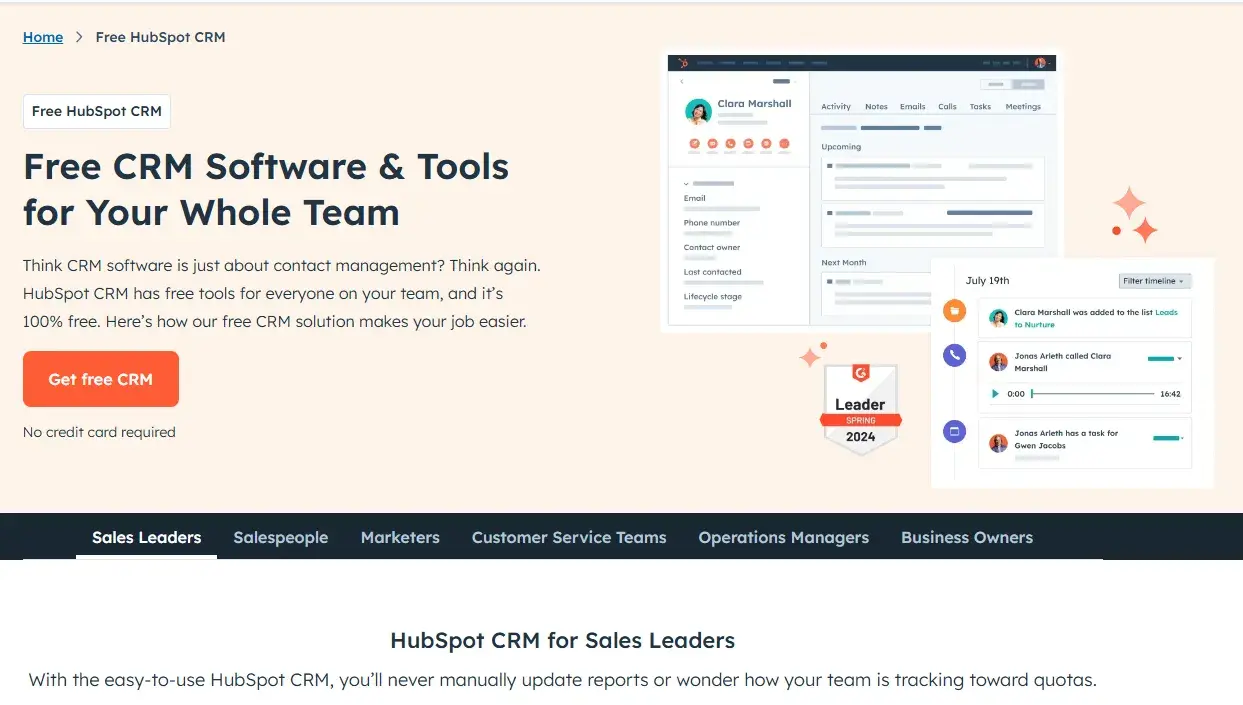Click the Leads to Nurture link

[x=1096, y=318]
